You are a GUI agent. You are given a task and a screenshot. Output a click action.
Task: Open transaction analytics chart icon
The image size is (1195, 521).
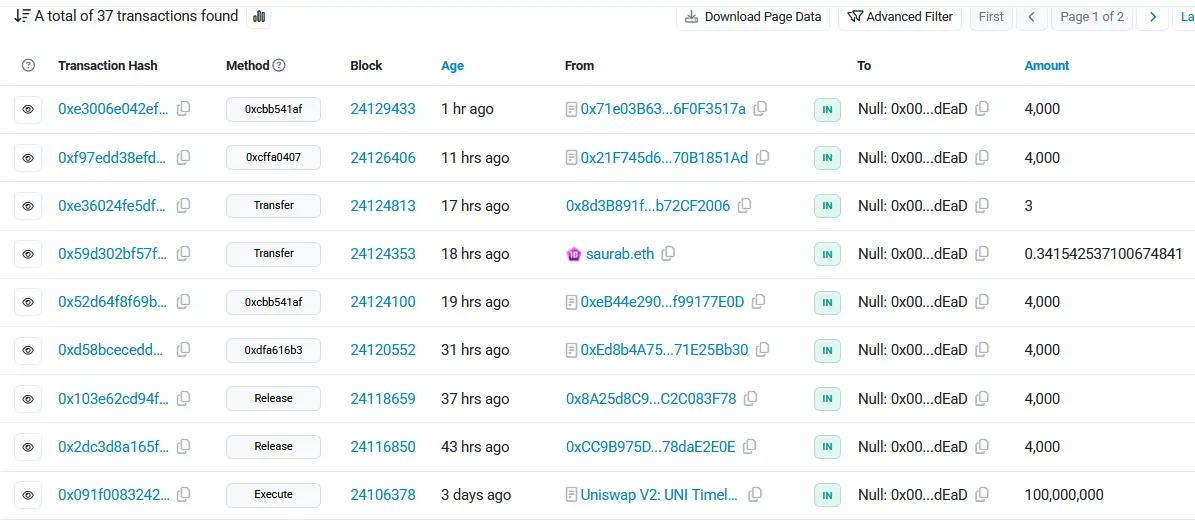coord(258,16)
